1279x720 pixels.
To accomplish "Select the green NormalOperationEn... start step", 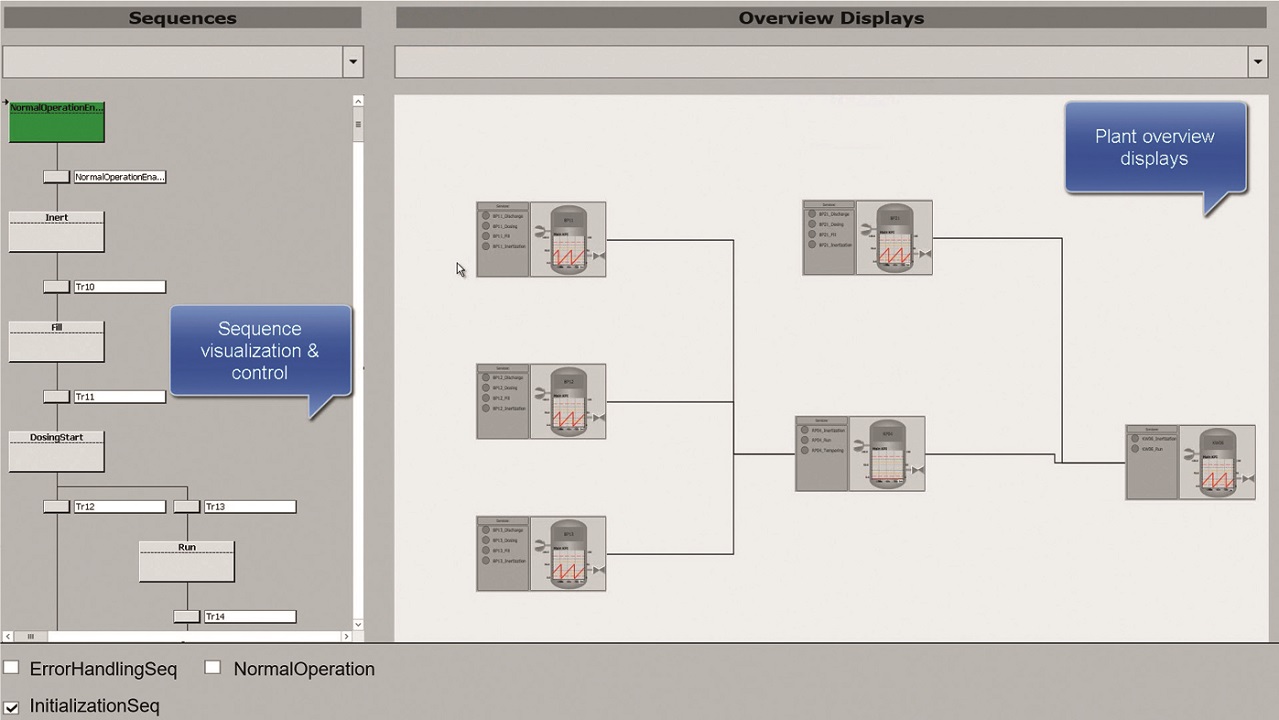I will (x=56, y=122).
